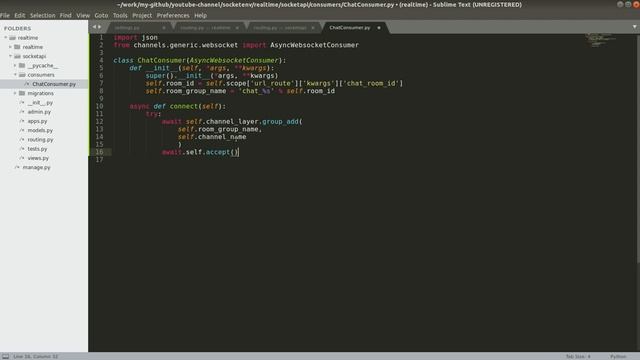The height and width of the screenshot is (360, 640).
Task: Expand the __pycache__ folder arrow
Action: pyautogui.click(x=15, y=65)
